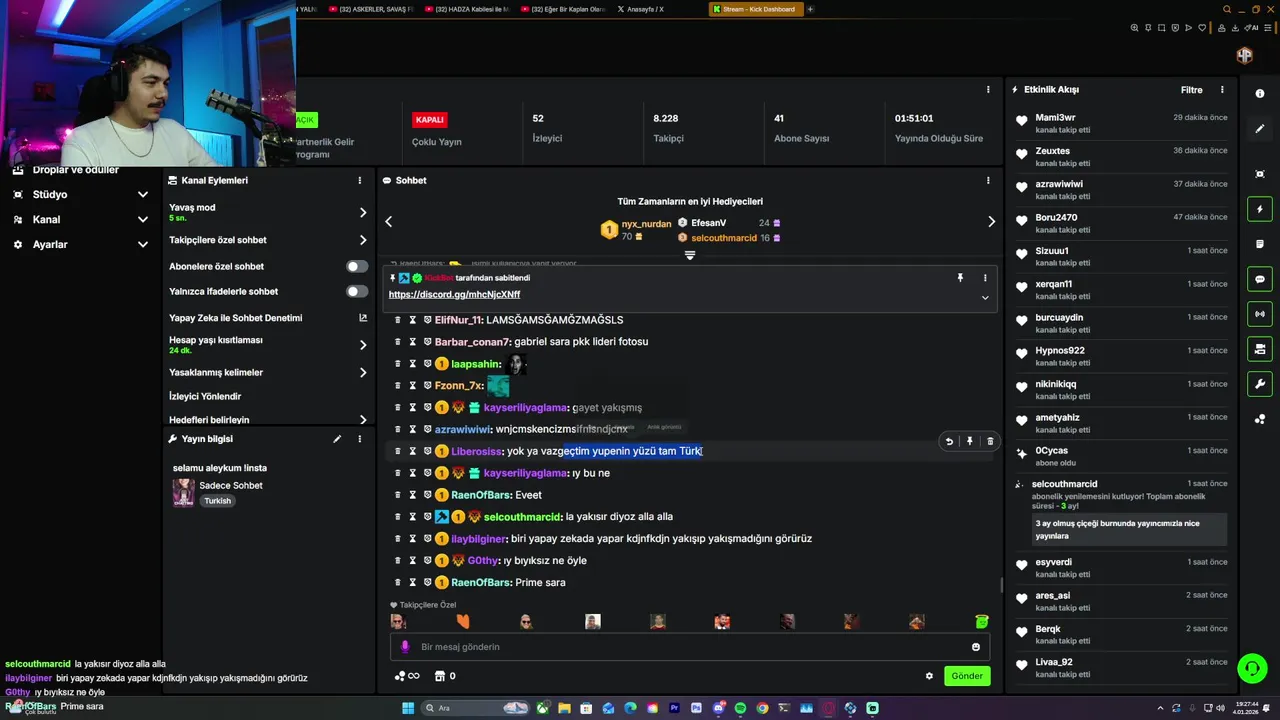1280x720 pixels.
Task: Delete the Liberosiss message with trash icon
Action: (990, 441)
